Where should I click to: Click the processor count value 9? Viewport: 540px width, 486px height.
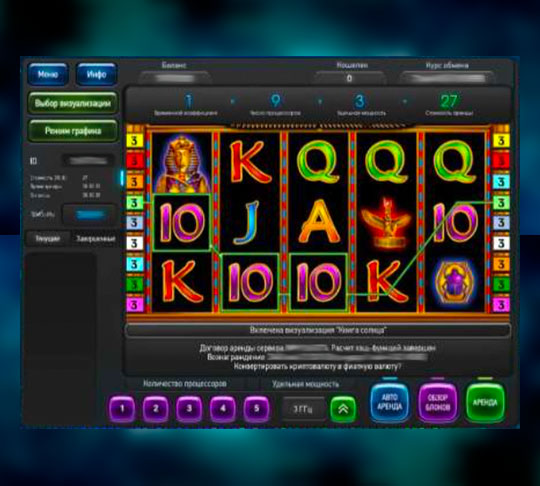[275, 101]
